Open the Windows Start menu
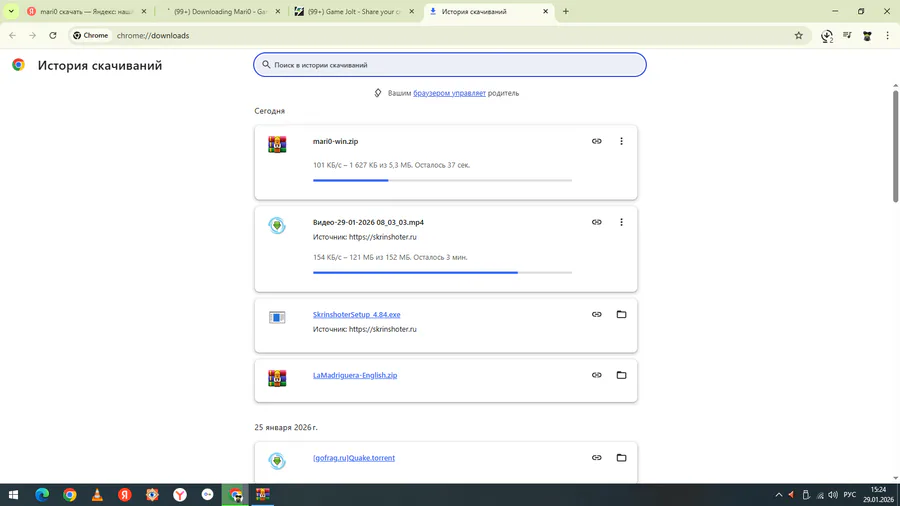The height and width of the screenshot is (506, 900). point(14,495)
